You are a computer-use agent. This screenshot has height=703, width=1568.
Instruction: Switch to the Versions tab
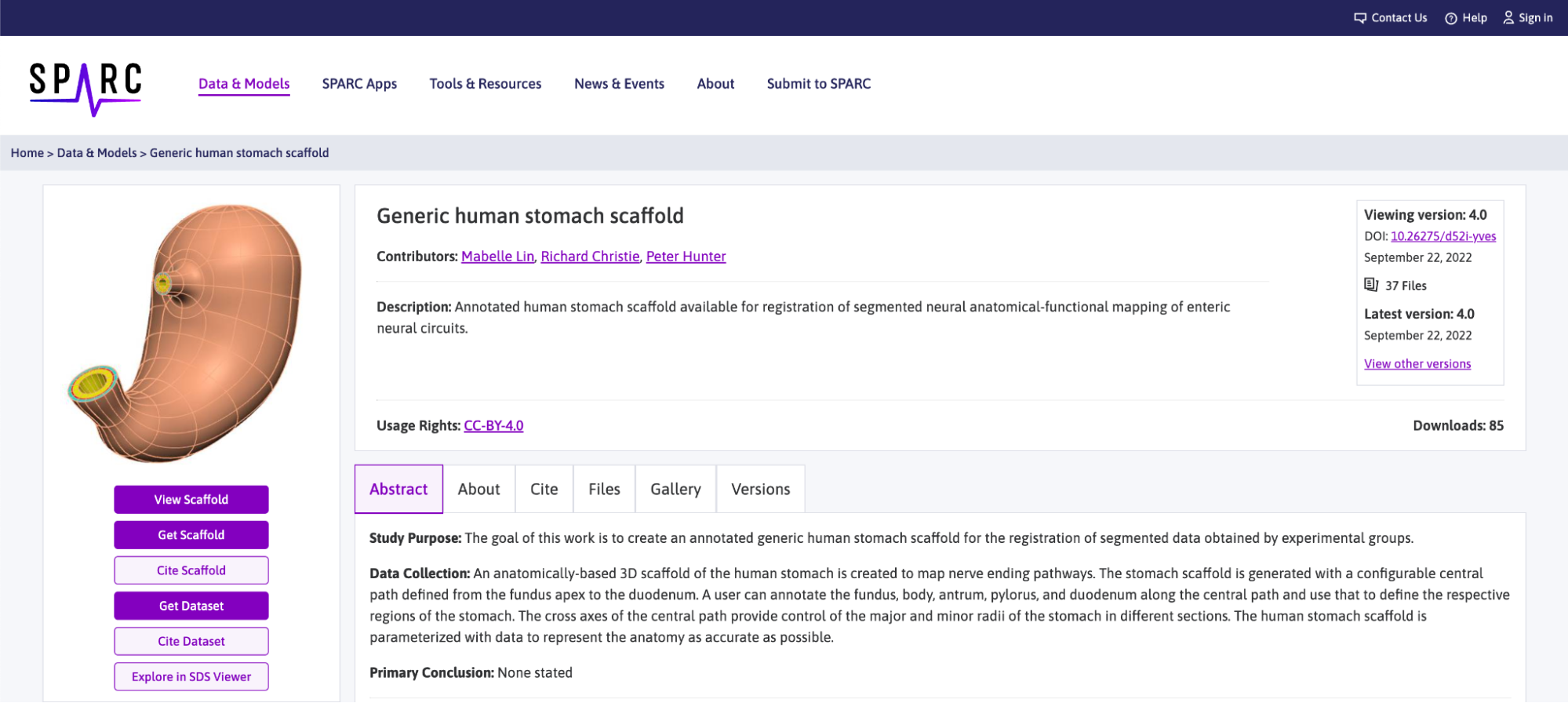[x=761, y=489]
